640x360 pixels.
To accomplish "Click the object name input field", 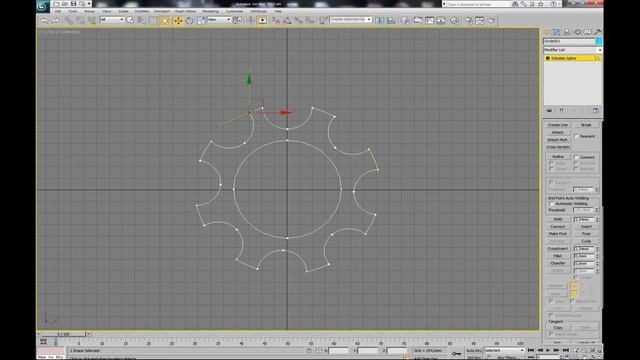I will click(x=569, y=41).
